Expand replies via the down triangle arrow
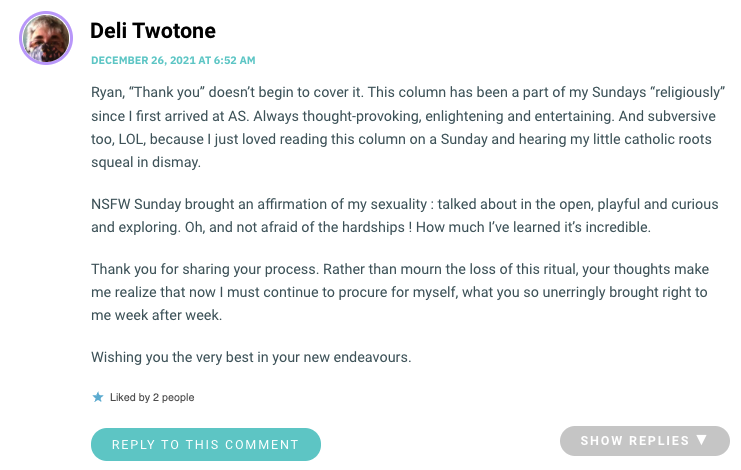The width and height of the screenshot is (741, 470). point(702,440)
